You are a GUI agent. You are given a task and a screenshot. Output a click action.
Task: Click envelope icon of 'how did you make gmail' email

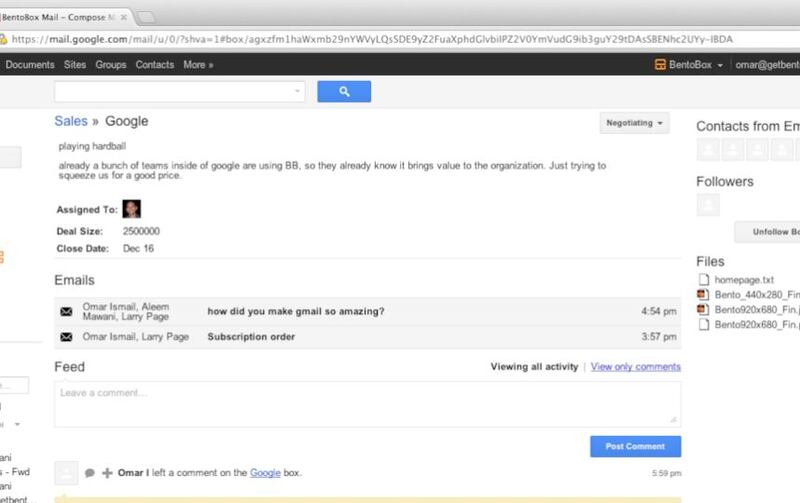[x=66, y=311]
